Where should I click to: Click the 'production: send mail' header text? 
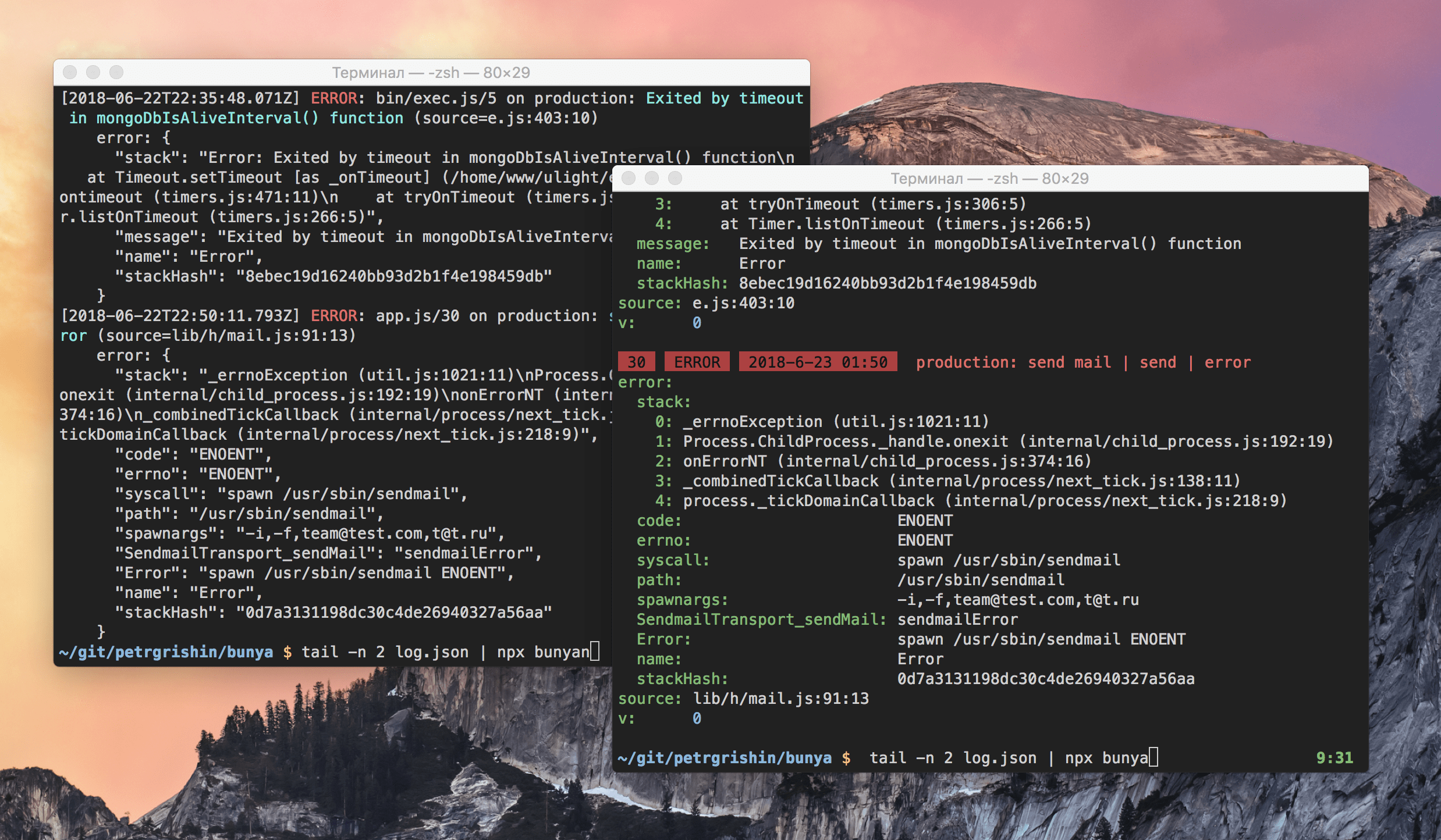coord(1013,362)
